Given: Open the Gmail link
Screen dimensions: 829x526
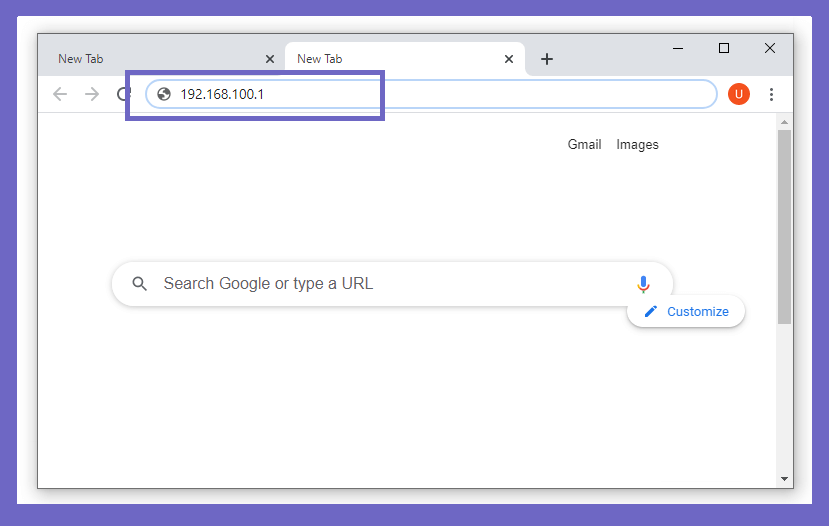Looking at the screenshot, I should (584, 144).
